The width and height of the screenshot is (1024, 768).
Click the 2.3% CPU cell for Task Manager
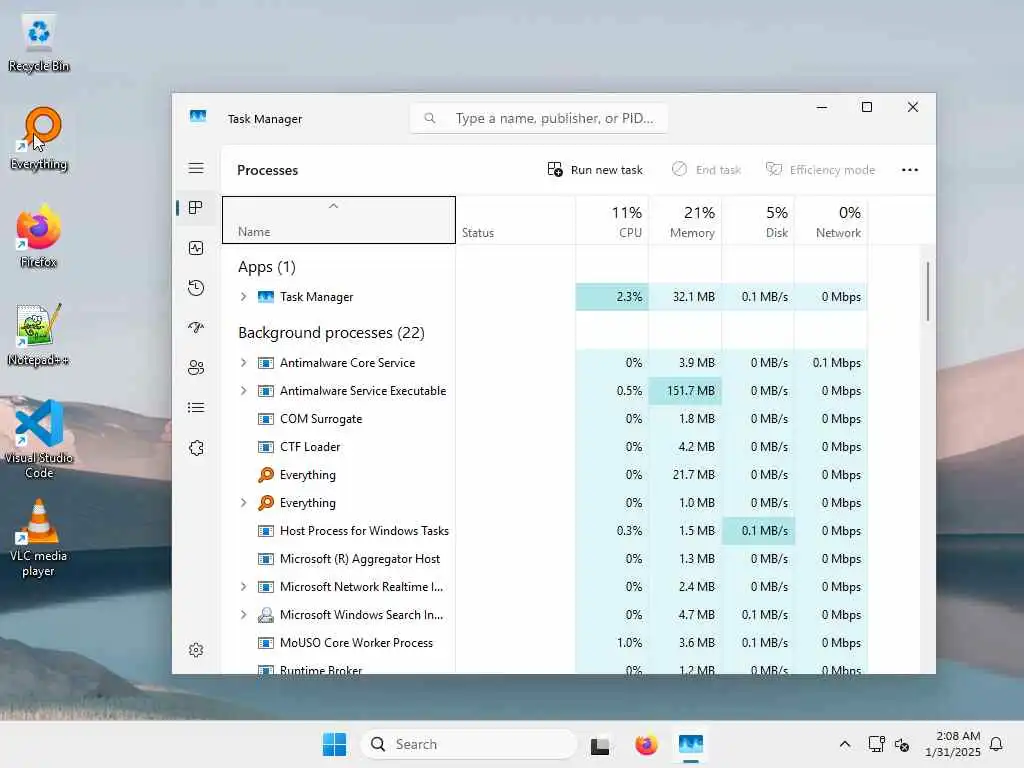coord(613,296)
